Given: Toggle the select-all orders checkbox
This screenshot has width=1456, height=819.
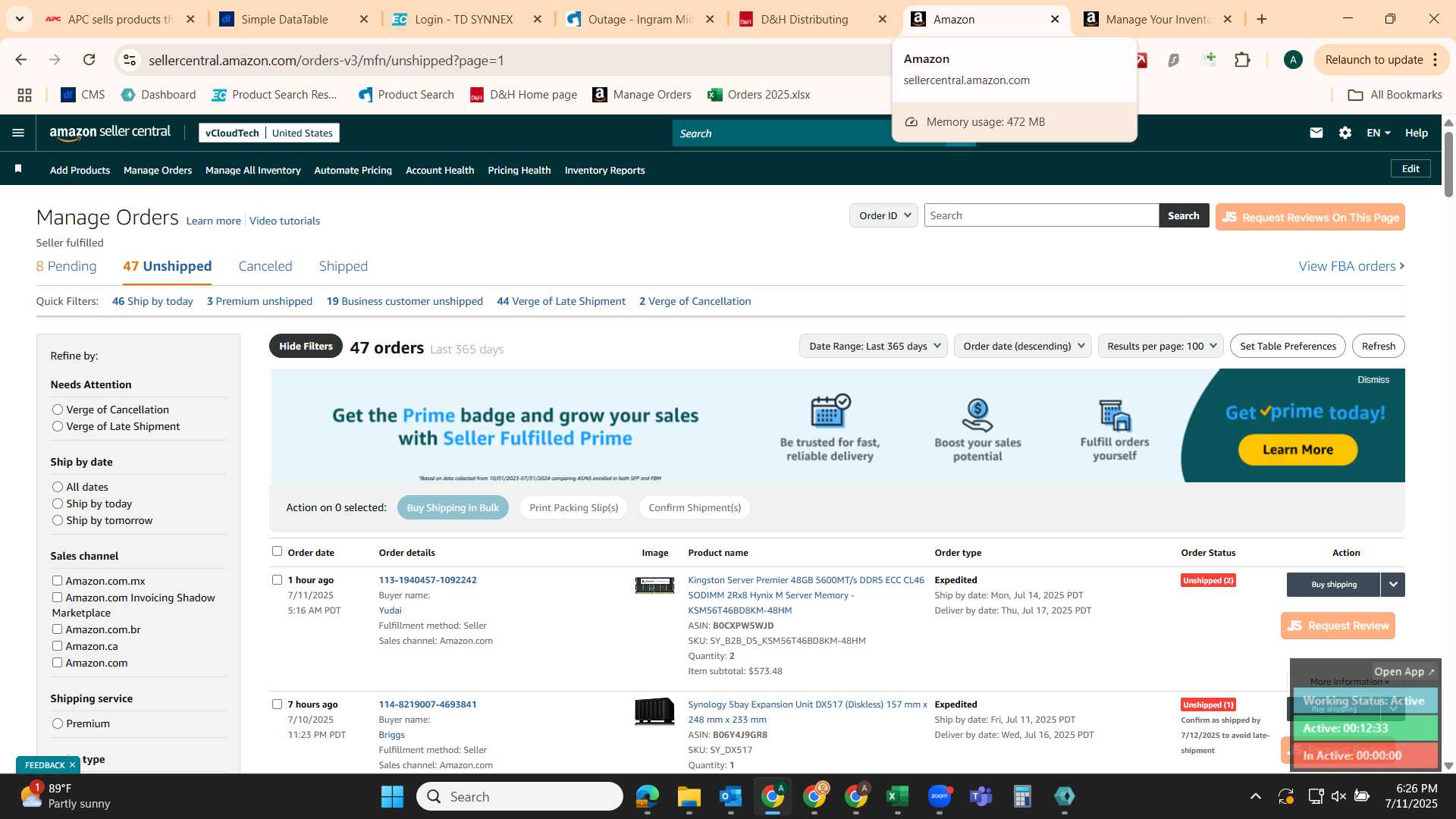Looking at the screenshot, I should (x=277, y=551).
